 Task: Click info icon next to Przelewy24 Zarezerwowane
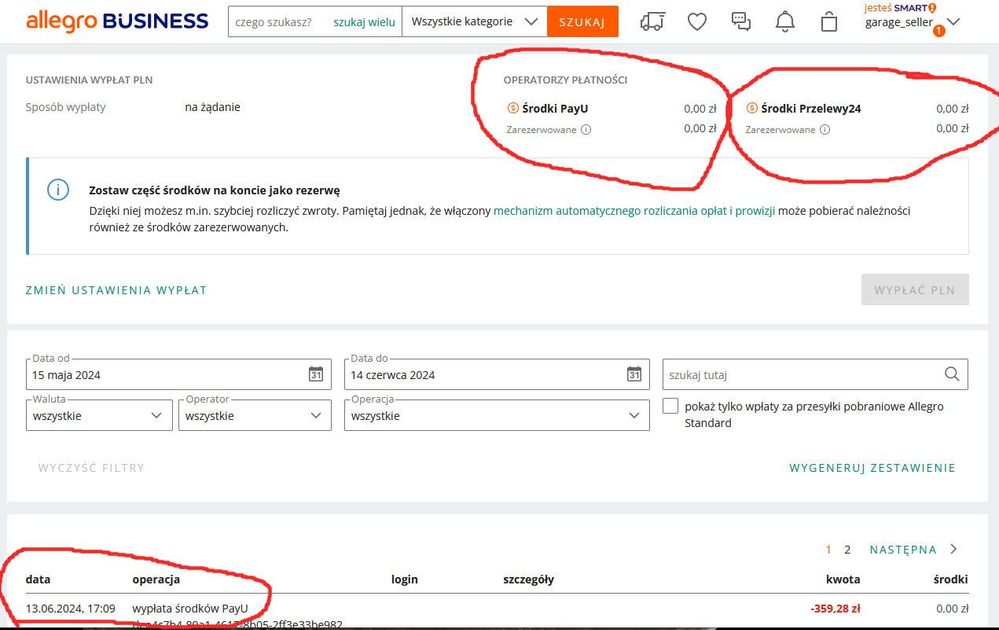point(825,129)
